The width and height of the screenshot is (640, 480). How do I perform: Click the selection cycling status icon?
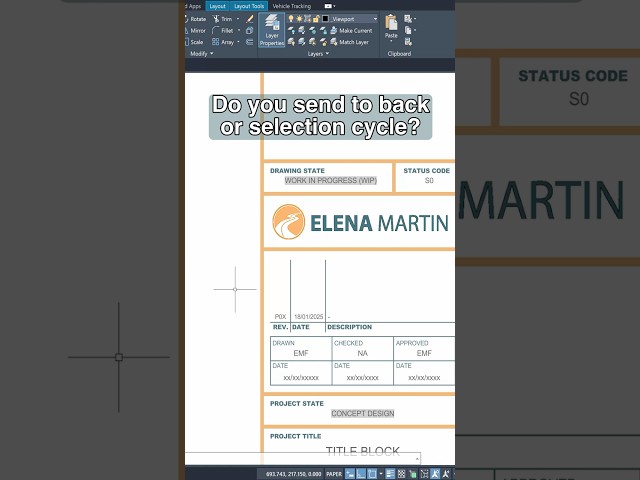[413, 474]
